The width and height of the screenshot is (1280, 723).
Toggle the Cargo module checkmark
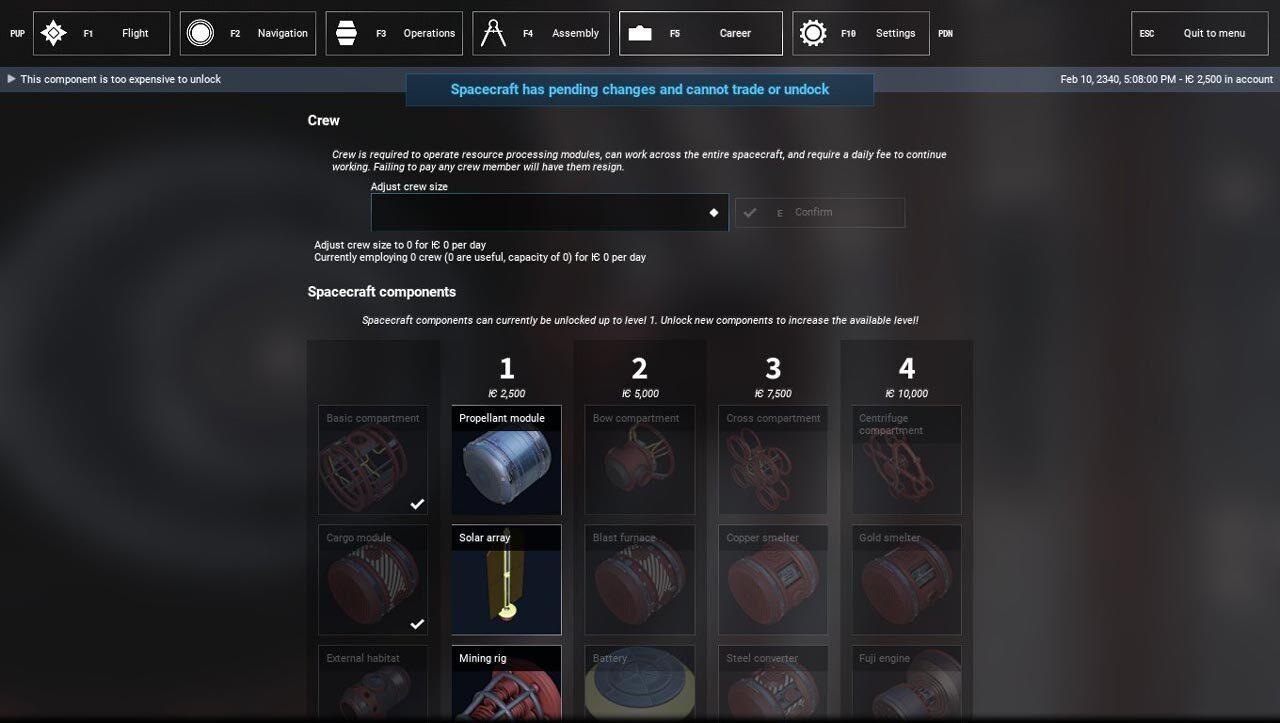pyautogui.click(x=417, y=623)
